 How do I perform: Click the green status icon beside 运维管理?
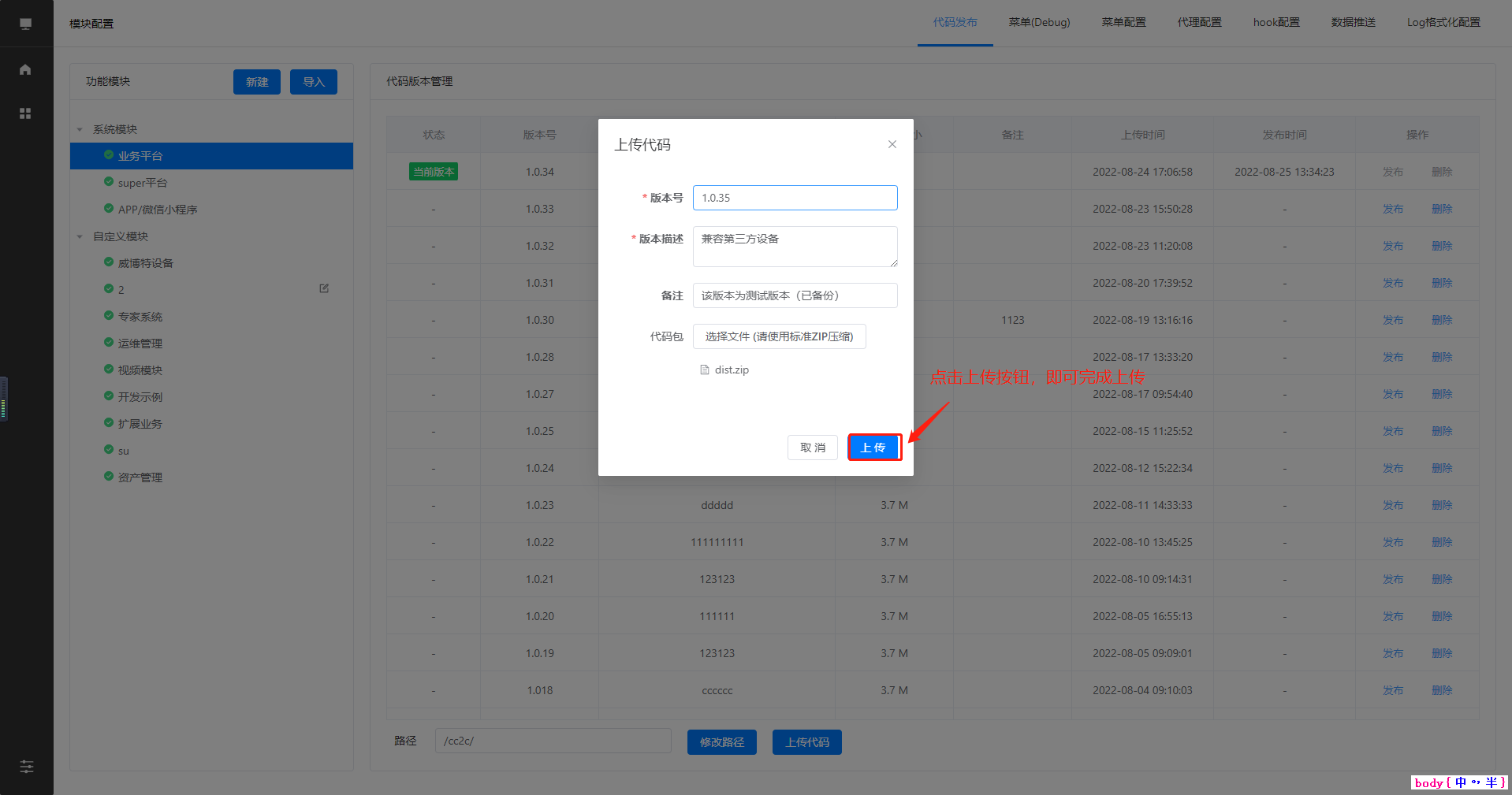pos(109,343)
